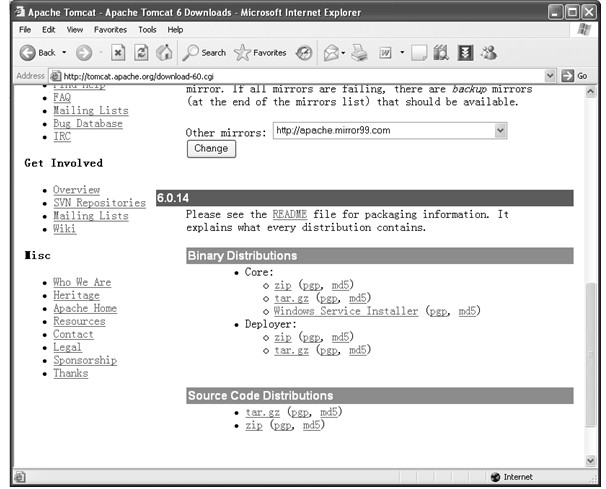Screen dimensions: 606x489
Task: Click the vertical scrollbar thumb
Action: tap(590, 354)
